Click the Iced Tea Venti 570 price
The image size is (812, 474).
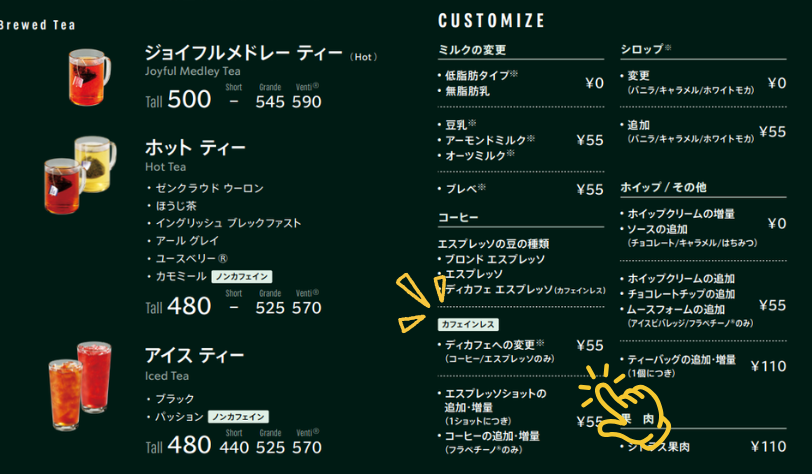tap(306, 447)
